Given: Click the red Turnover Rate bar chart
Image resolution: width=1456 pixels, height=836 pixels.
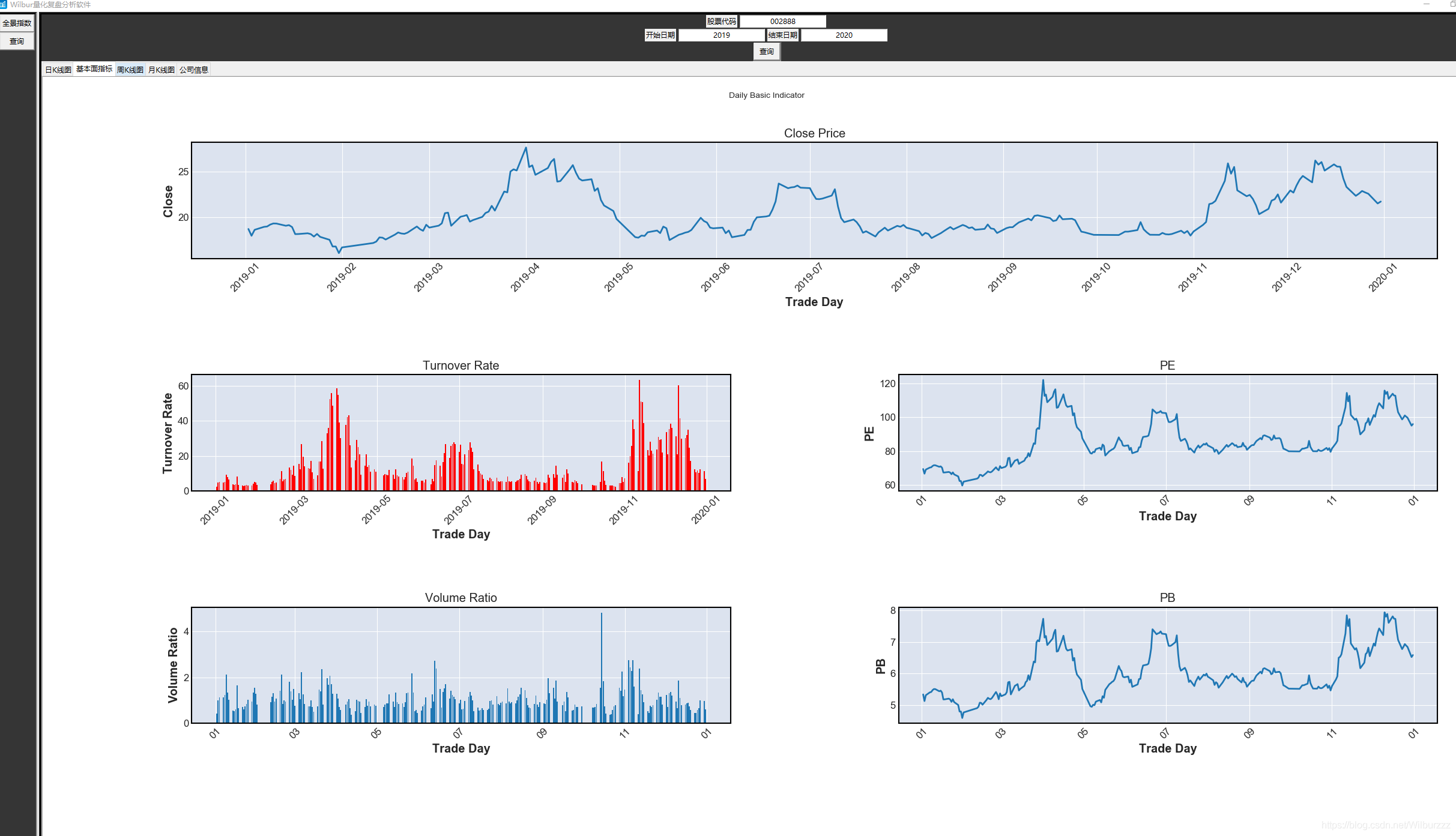Looking at the screenshot, I should 461,432.
